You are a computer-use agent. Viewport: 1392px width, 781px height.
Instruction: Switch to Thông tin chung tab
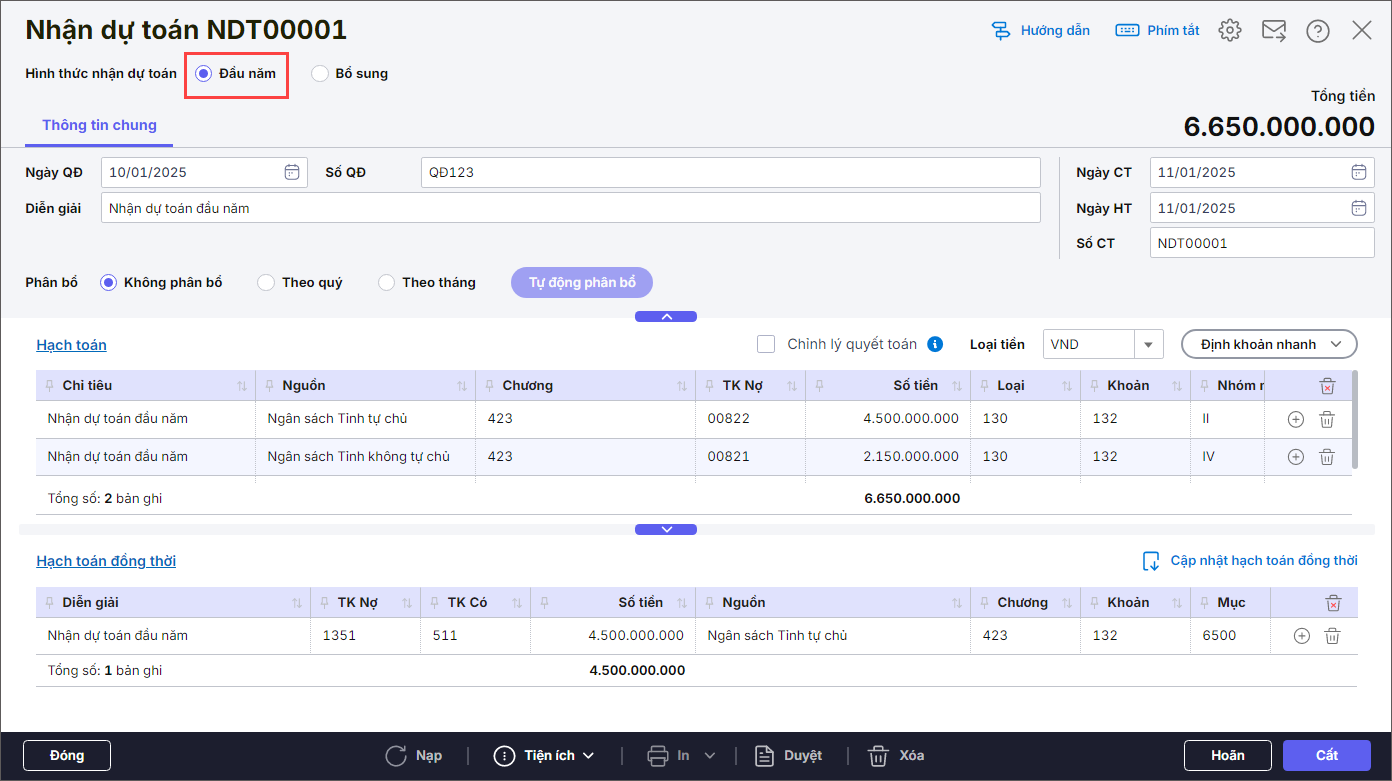pos(99,126)
